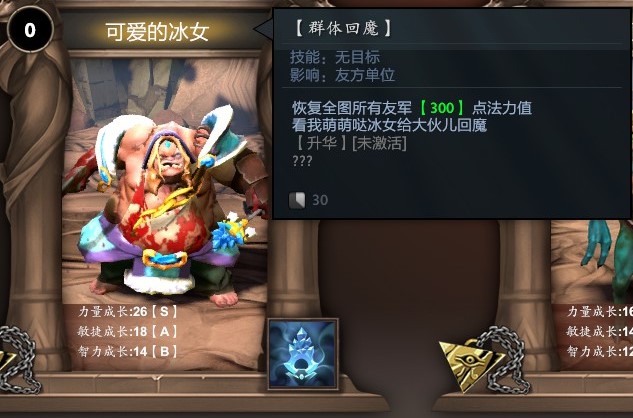Click the 敏捷成长:18 [A] stat line
The height and width of the screenshot is (418, 633).
(128, 332)
